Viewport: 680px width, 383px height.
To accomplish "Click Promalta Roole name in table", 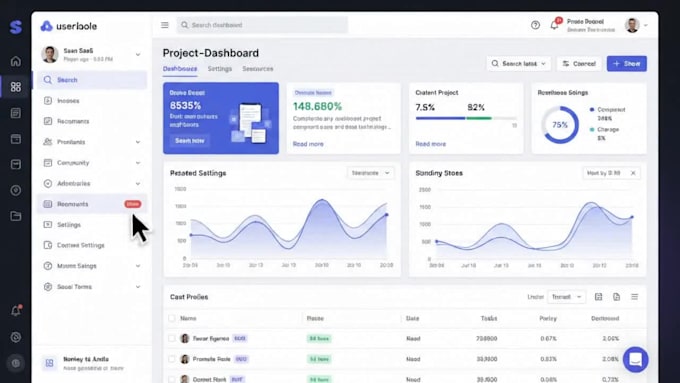I will [211, 359].
